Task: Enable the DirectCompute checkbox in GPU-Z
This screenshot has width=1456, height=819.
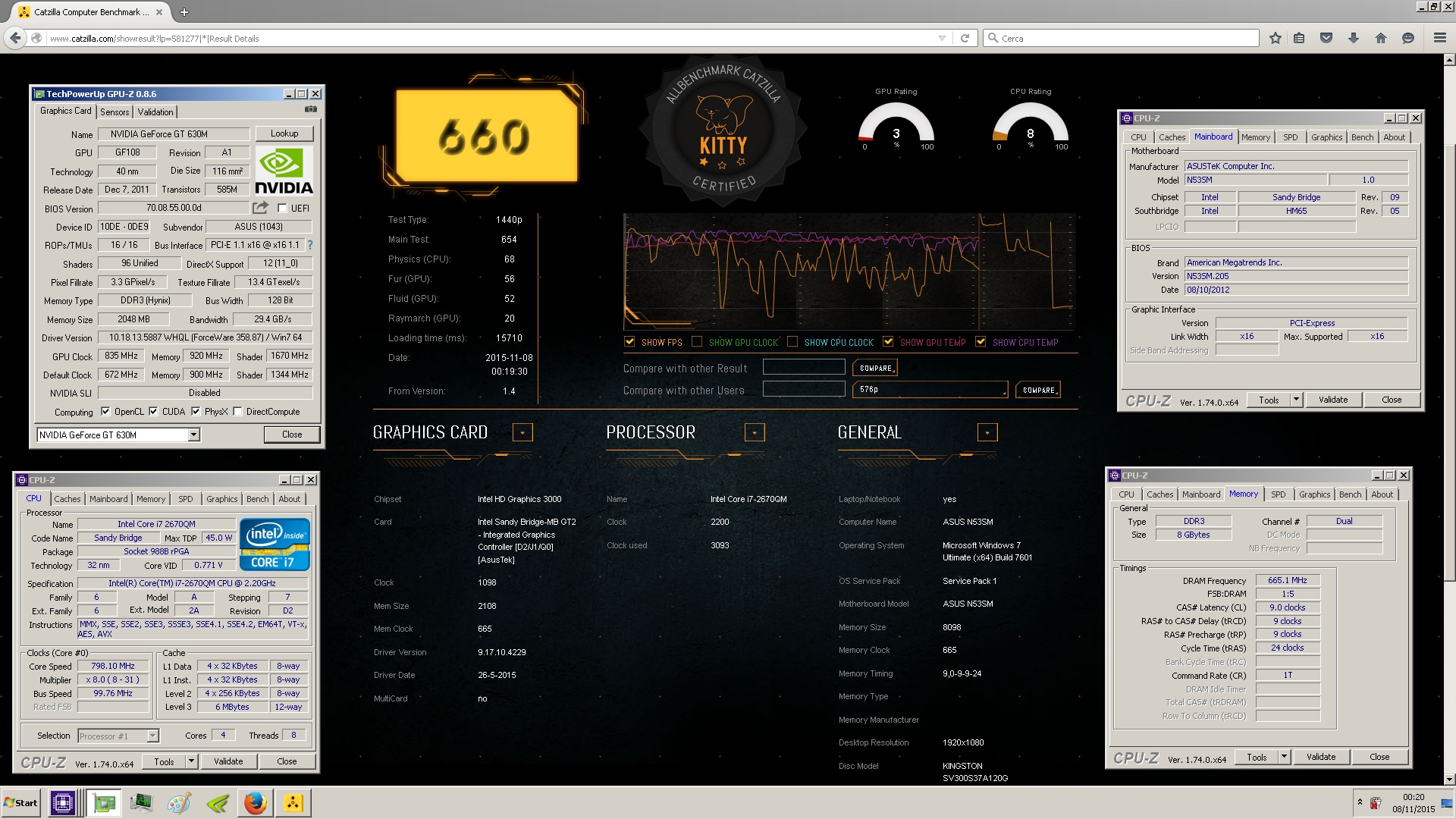Action: 237,412
